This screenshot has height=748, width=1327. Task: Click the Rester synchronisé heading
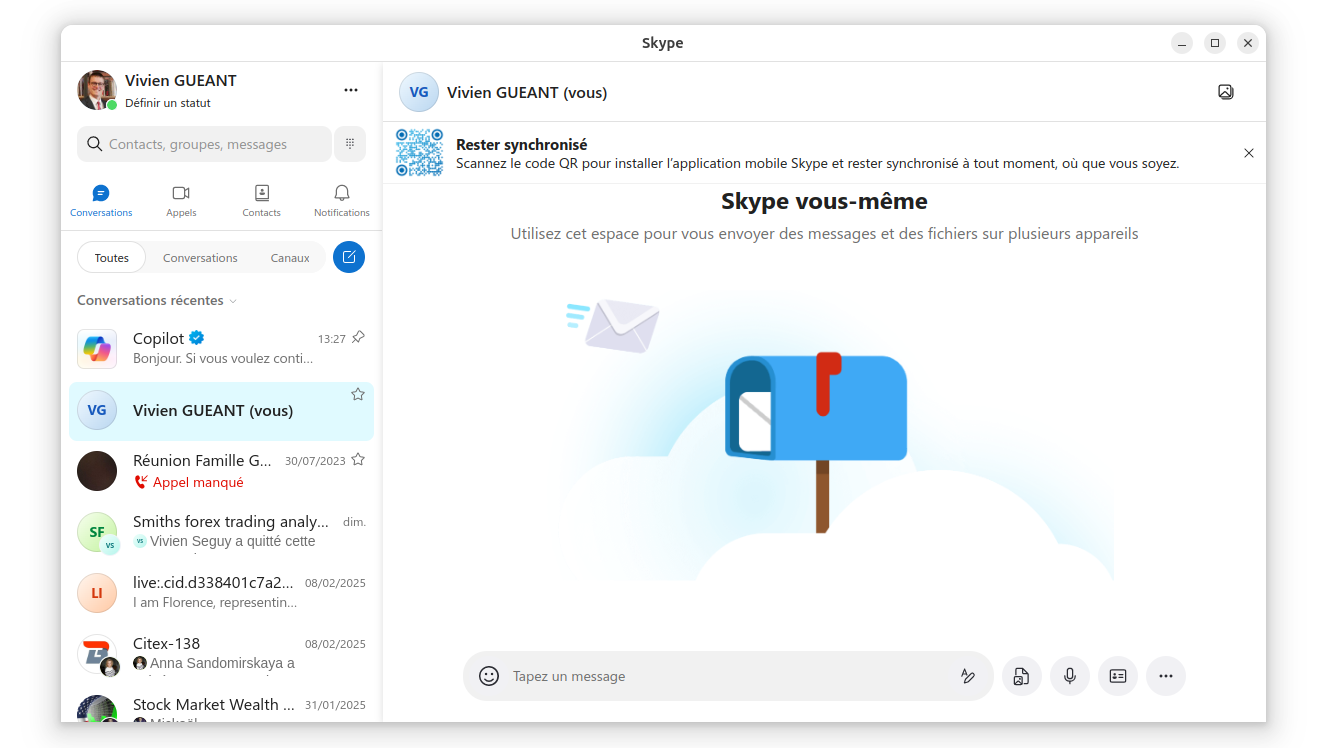point(521,145)
